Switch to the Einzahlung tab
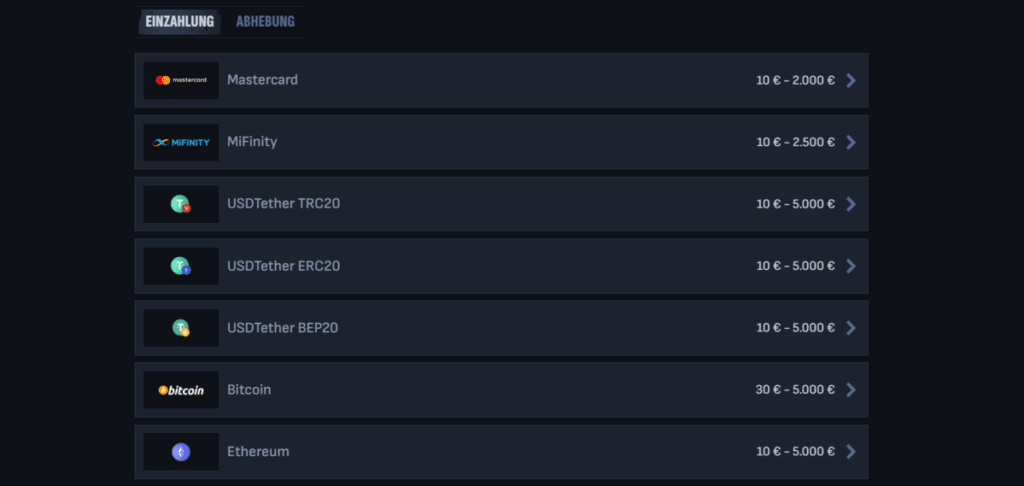The width and height of the screenshot is (1024, 486). pos(180,21)
